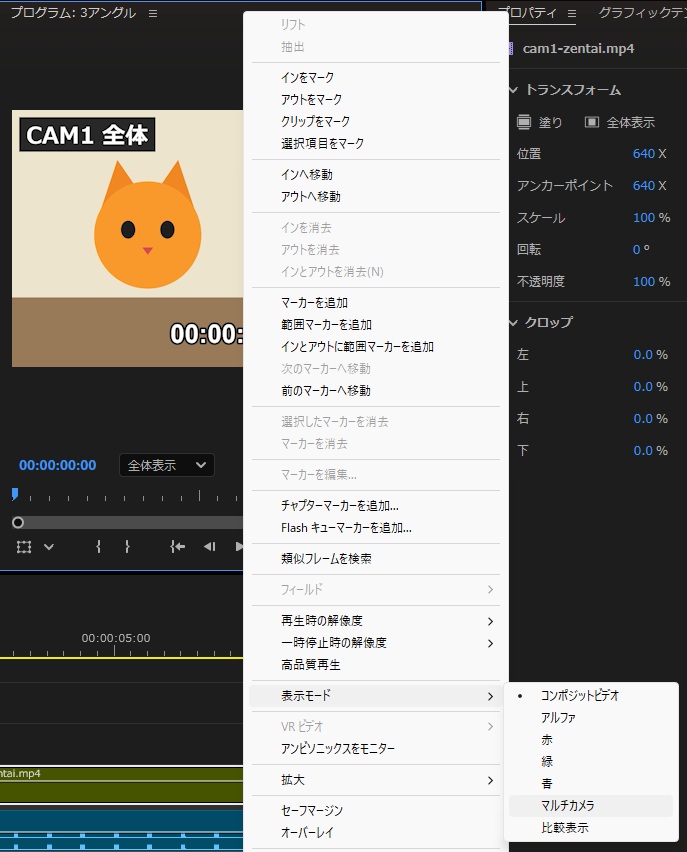Select the green video clip in the timeline
The width and height of the screenshot is (687, 852).
coord(121,784)
